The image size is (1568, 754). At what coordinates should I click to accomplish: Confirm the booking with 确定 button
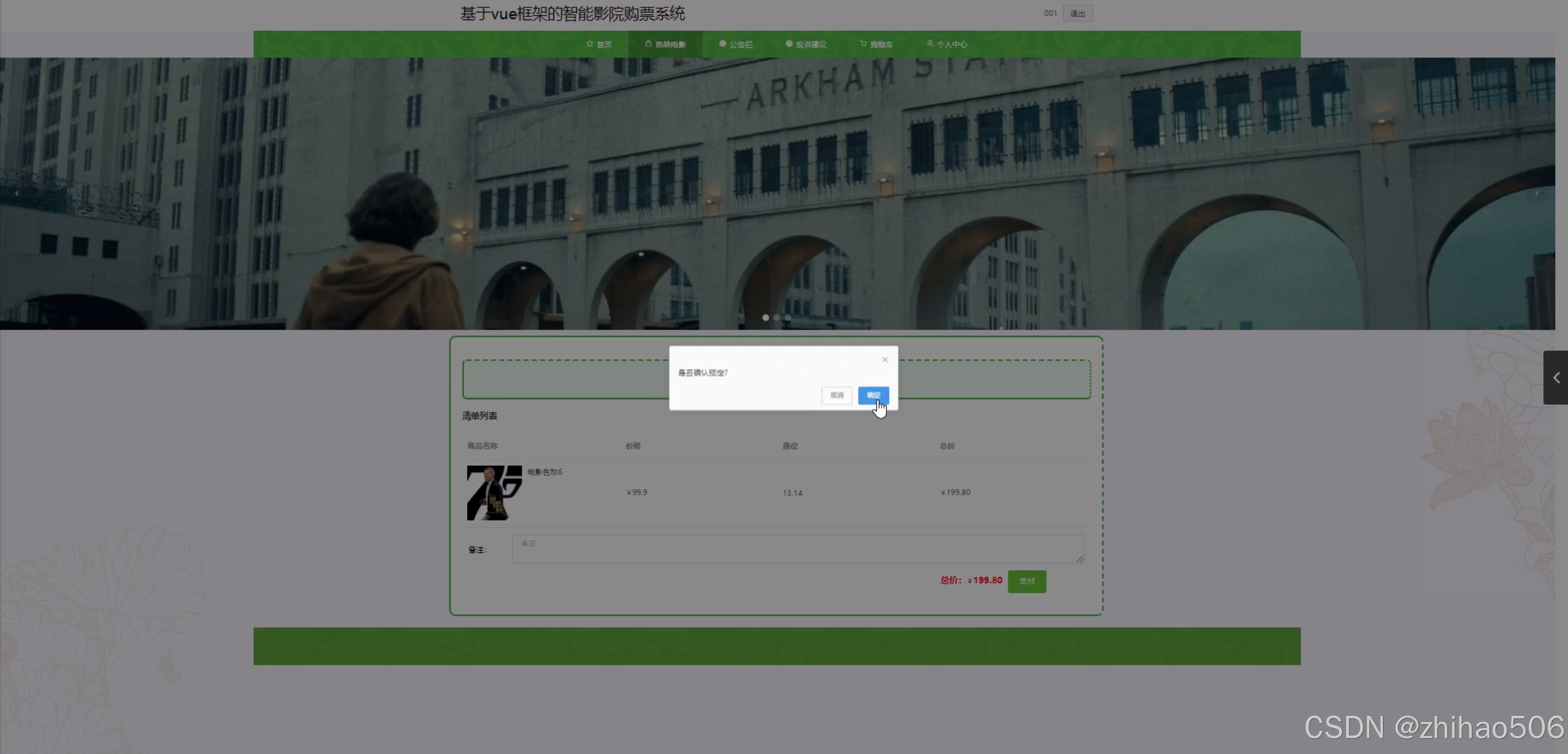pyautogui.click(x=873, y=395)
